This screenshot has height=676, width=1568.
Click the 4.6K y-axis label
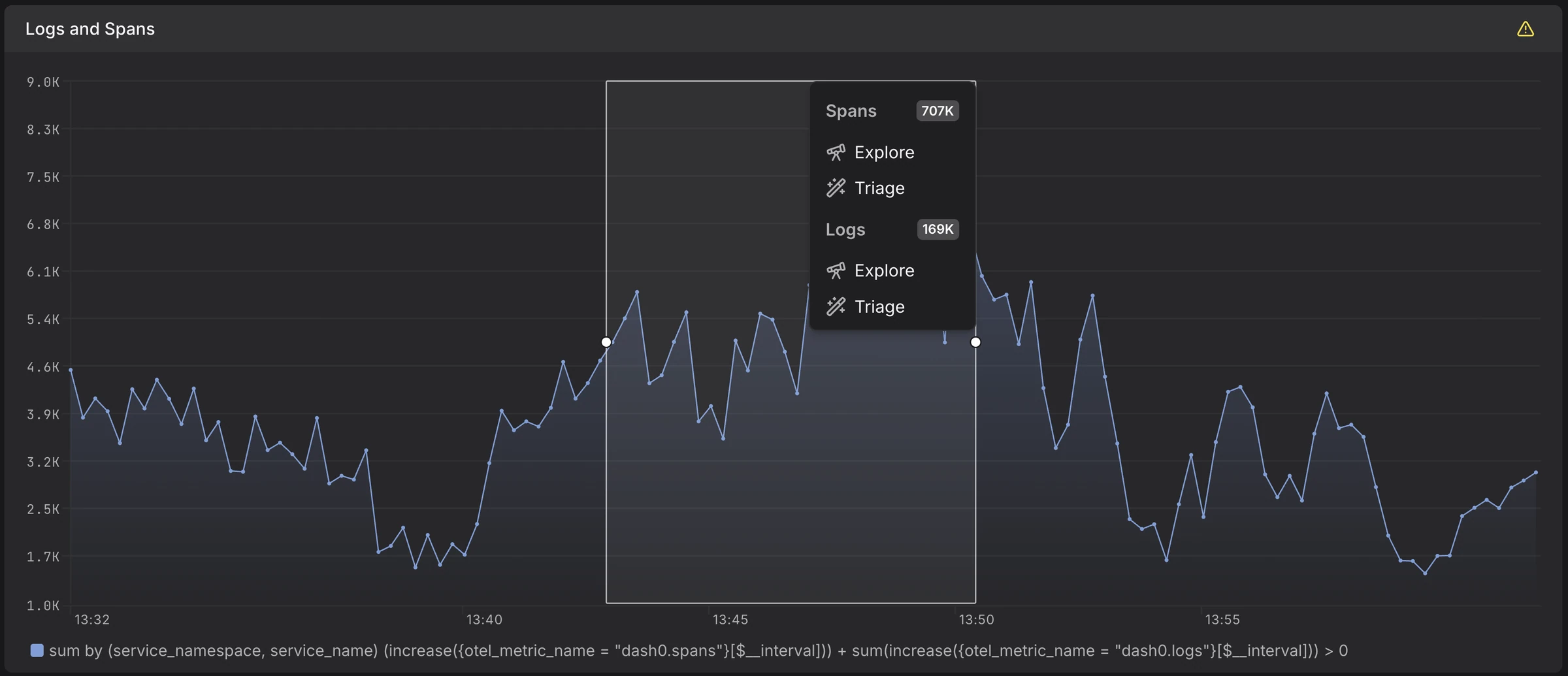[43, 367]
